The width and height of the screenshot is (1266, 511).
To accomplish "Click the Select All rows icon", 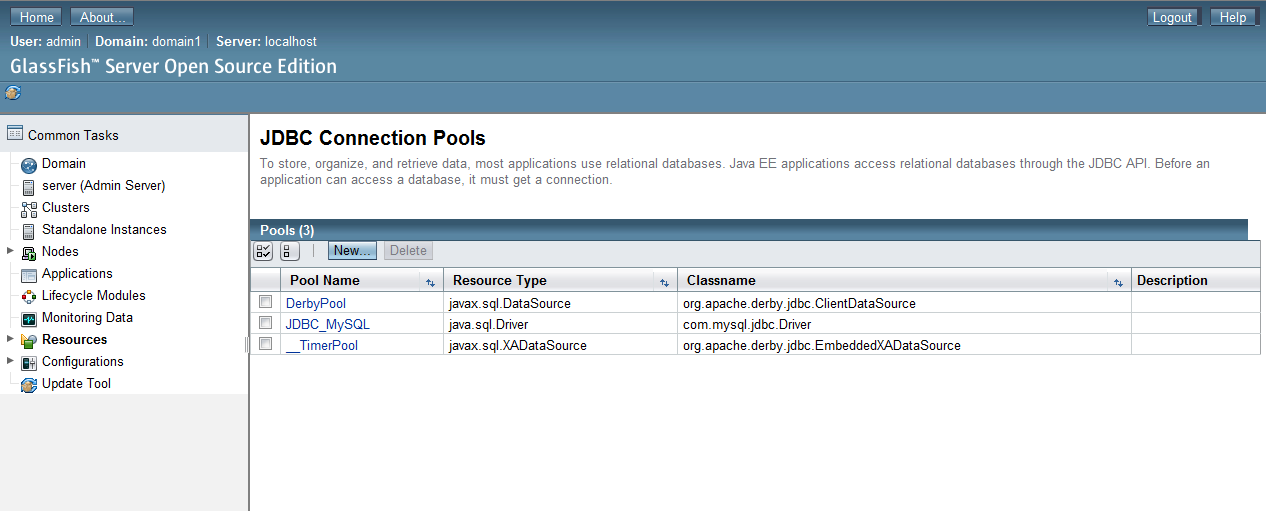I will [263, 252].
